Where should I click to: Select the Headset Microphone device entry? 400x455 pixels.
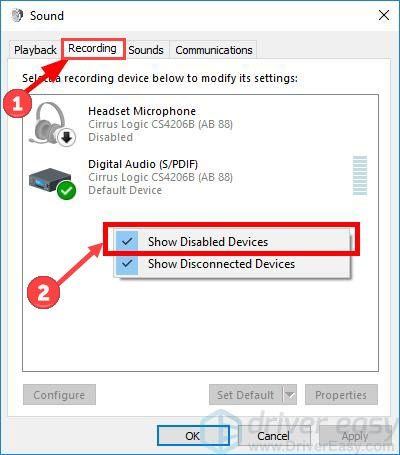coord(200,124)
